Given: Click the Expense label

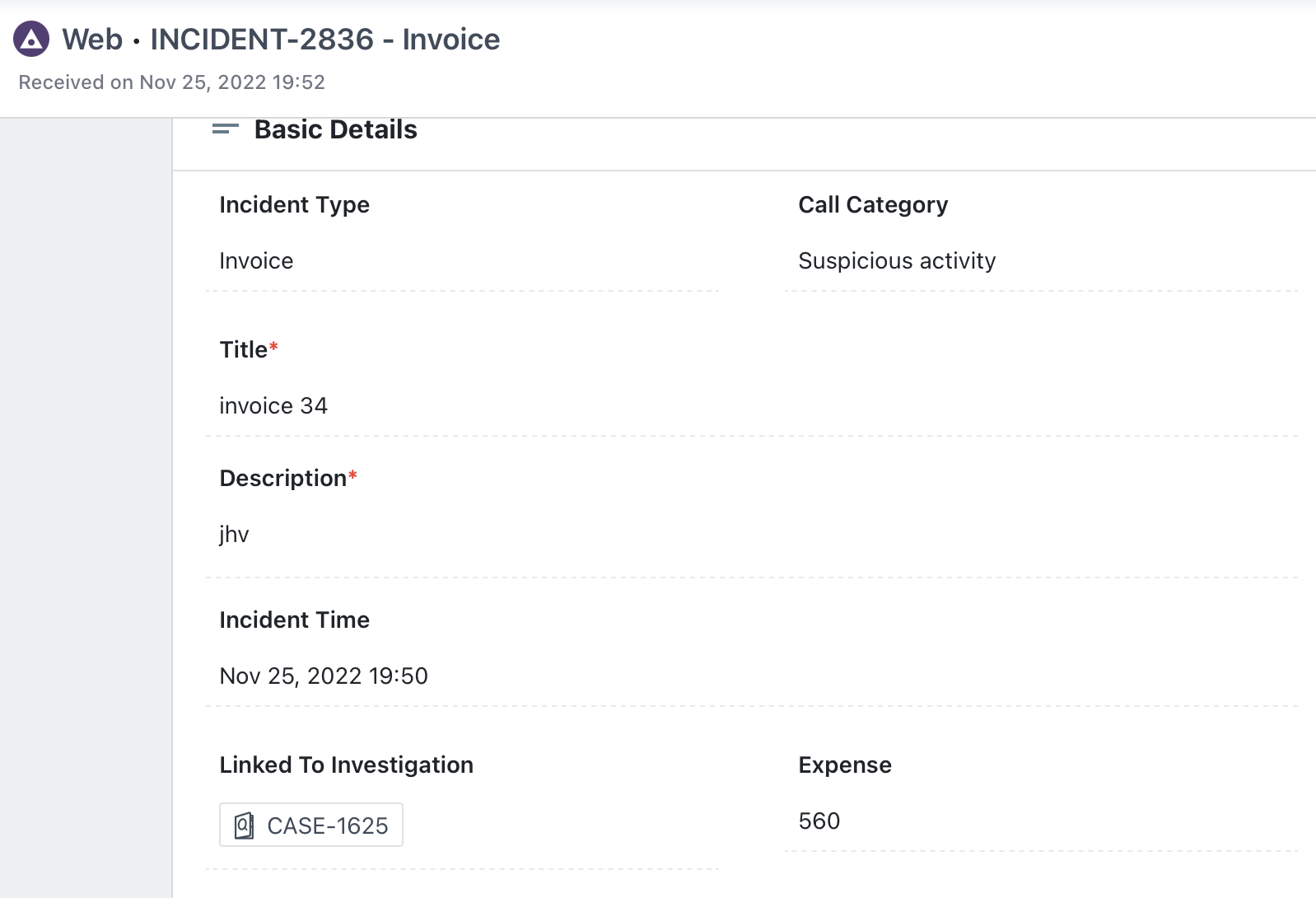Looking at the screenshot, I should click(x=845, y=765).
